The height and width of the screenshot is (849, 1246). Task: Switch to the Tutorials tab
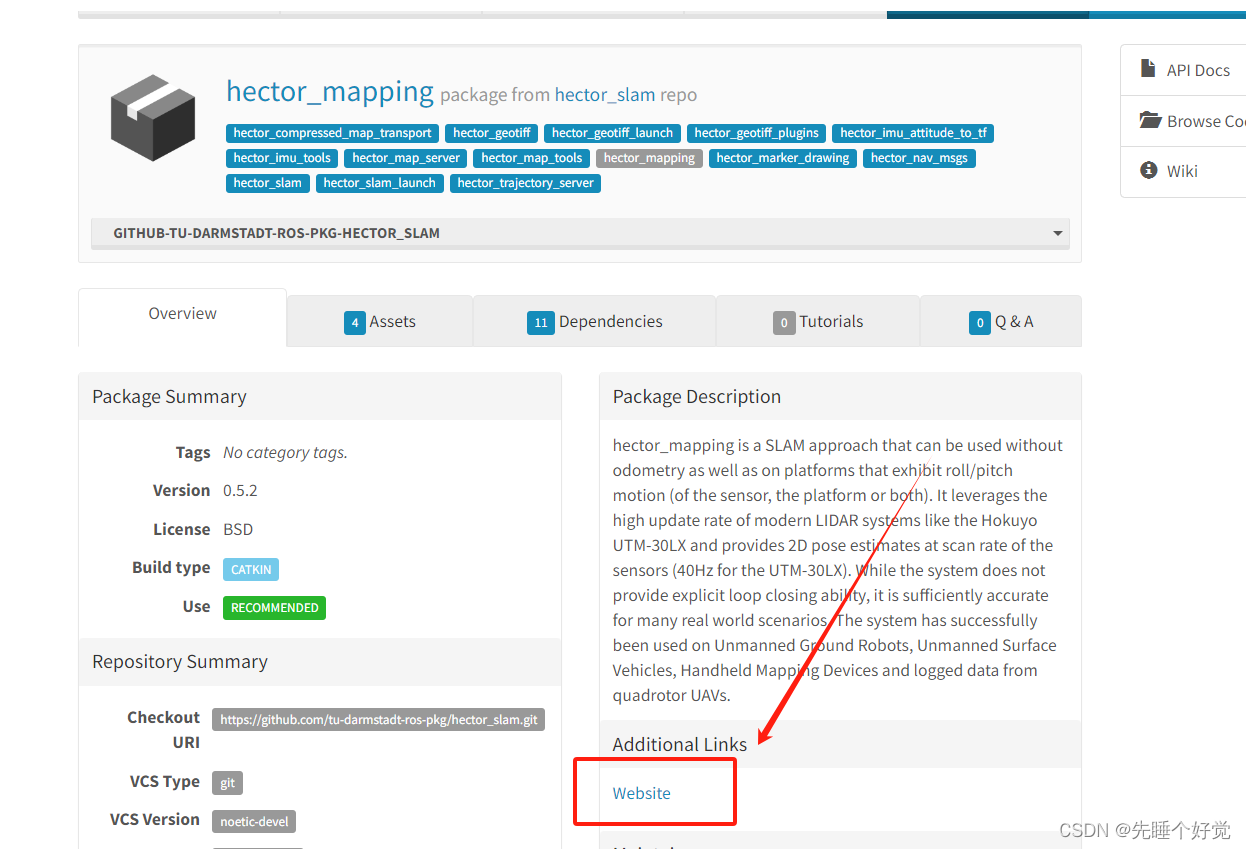click(818, 321)
